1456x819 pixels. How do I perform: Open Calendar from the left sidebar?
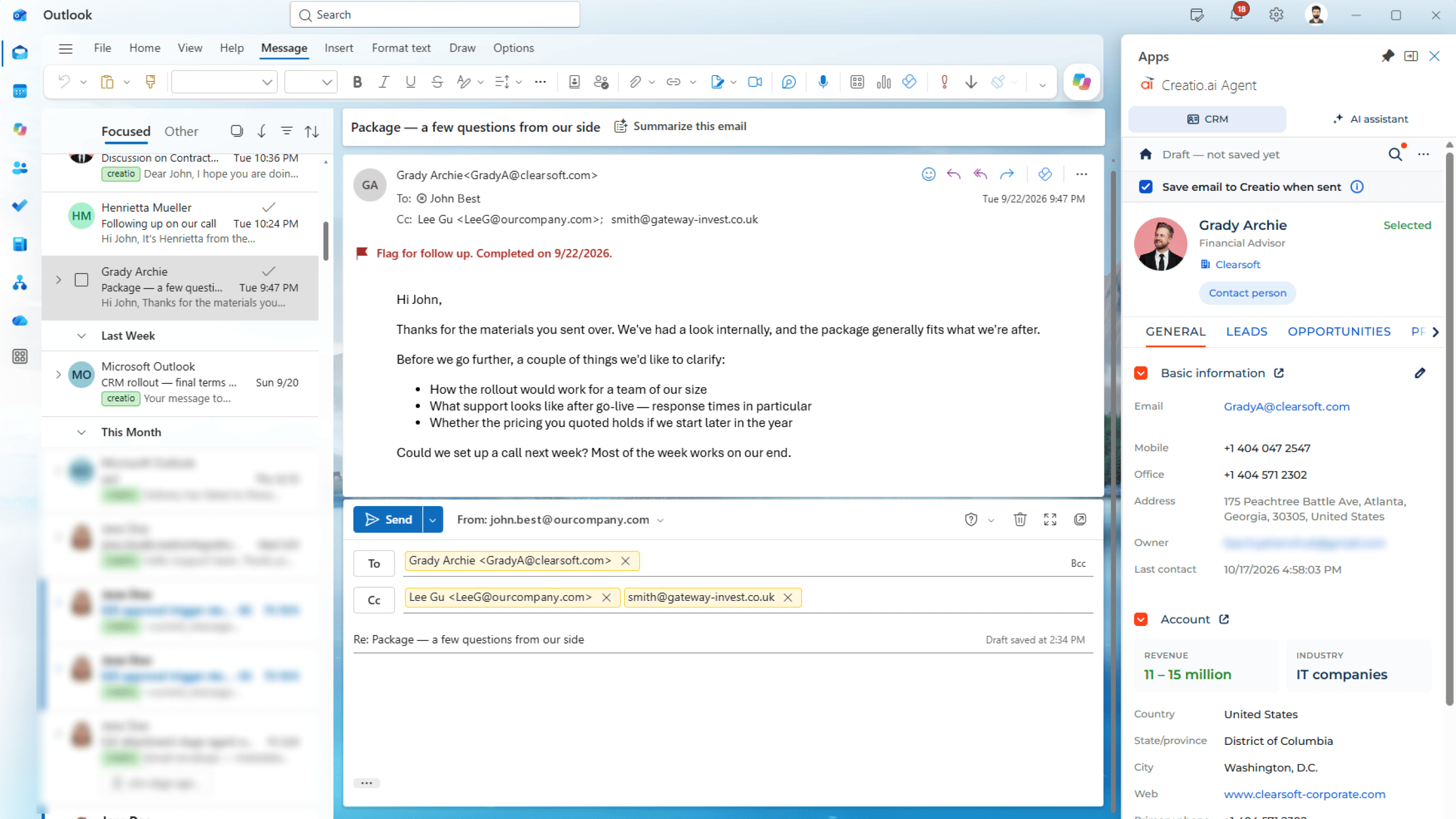coord(20,91)
